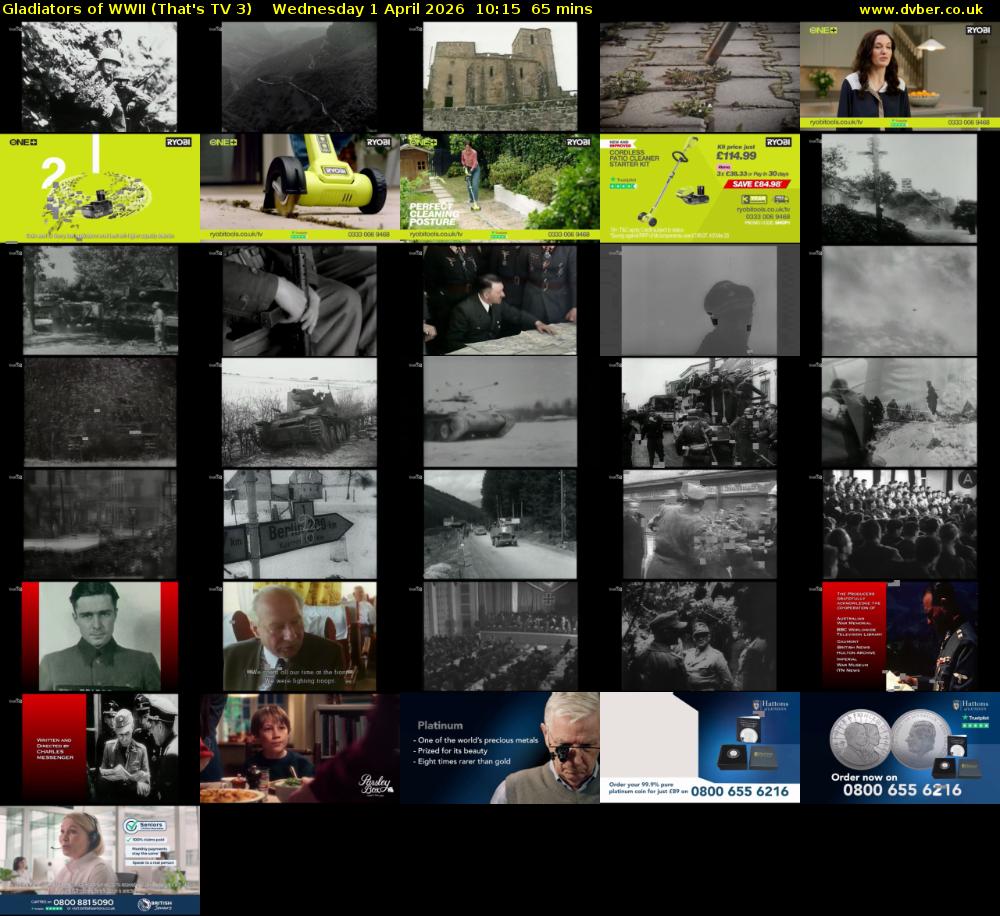This screenshot has height=916, width=1000.
Task: Click the Trustpilot badge on silver coins advert
Action: (x=975, y=720)
